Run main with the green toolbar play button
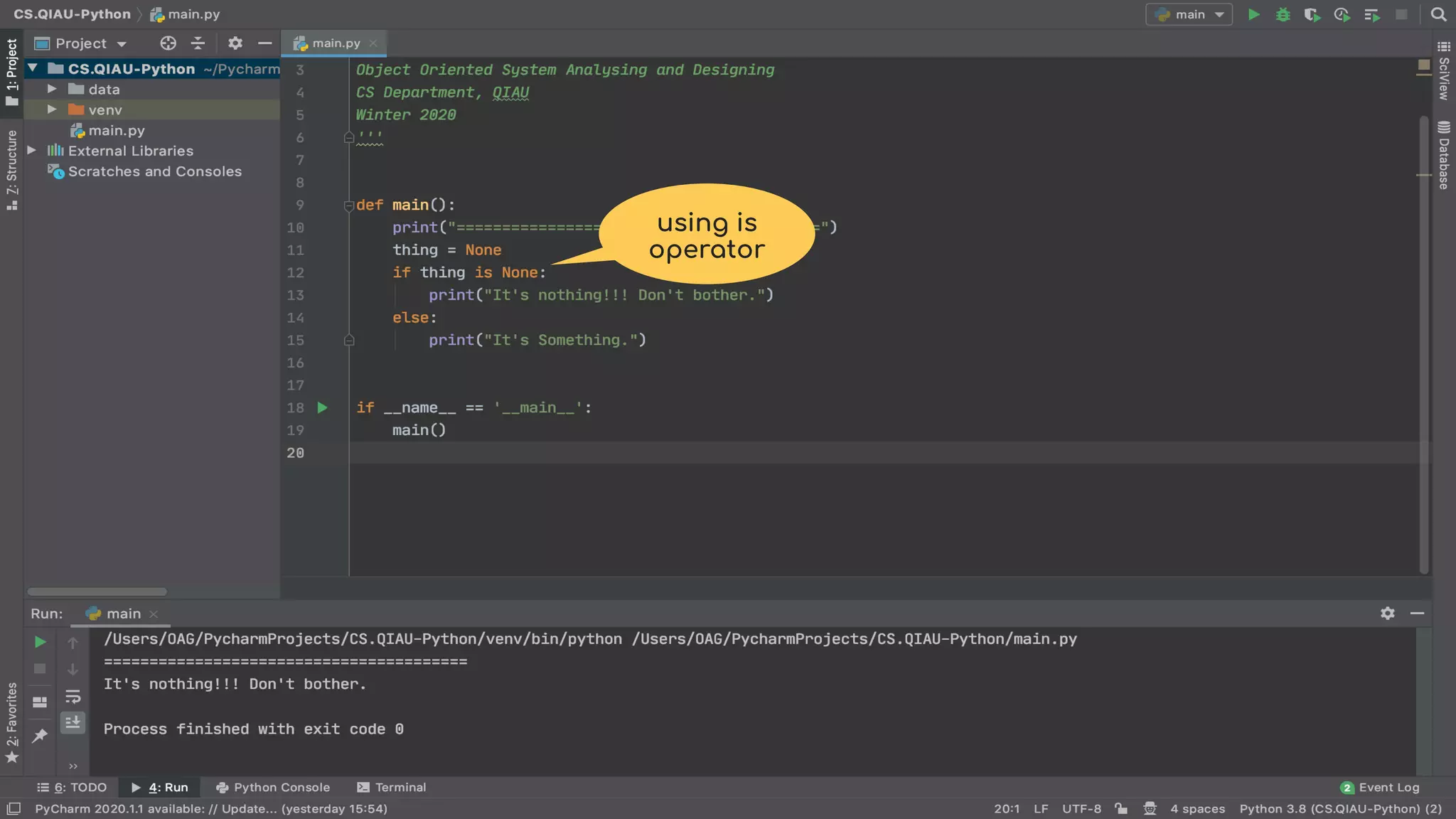The image size is (1456, 819). click(x=1253, y=15)
